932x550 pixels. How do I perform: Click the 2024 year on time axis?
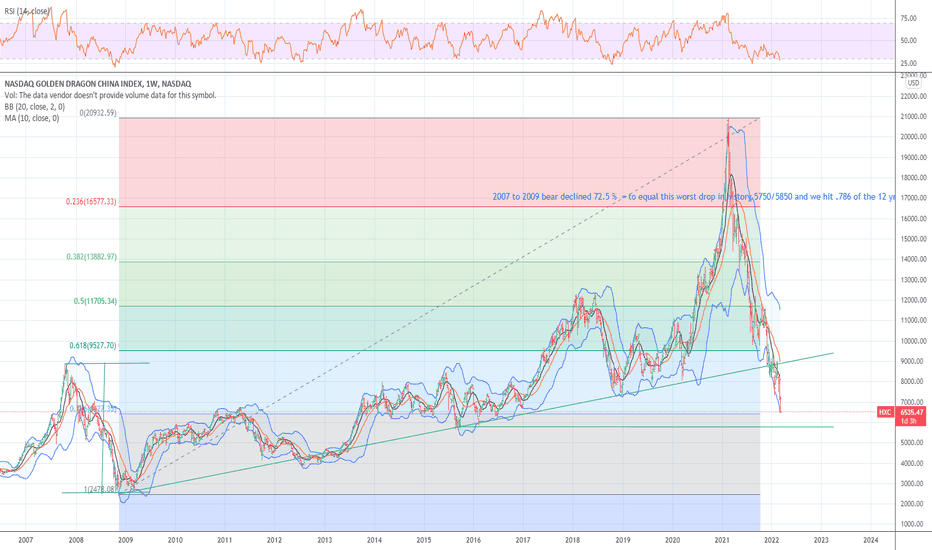[x=871, y=540]
